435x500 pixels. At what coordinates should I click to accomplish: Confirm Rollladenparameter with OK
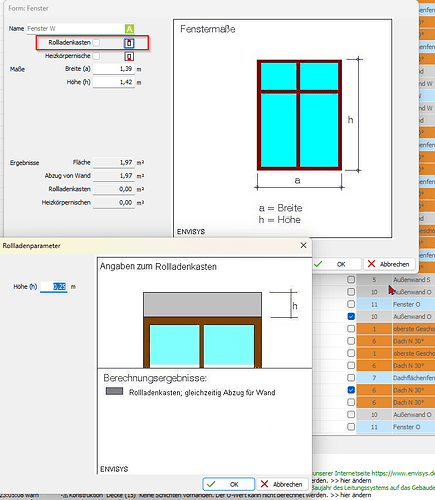[229, 484]
